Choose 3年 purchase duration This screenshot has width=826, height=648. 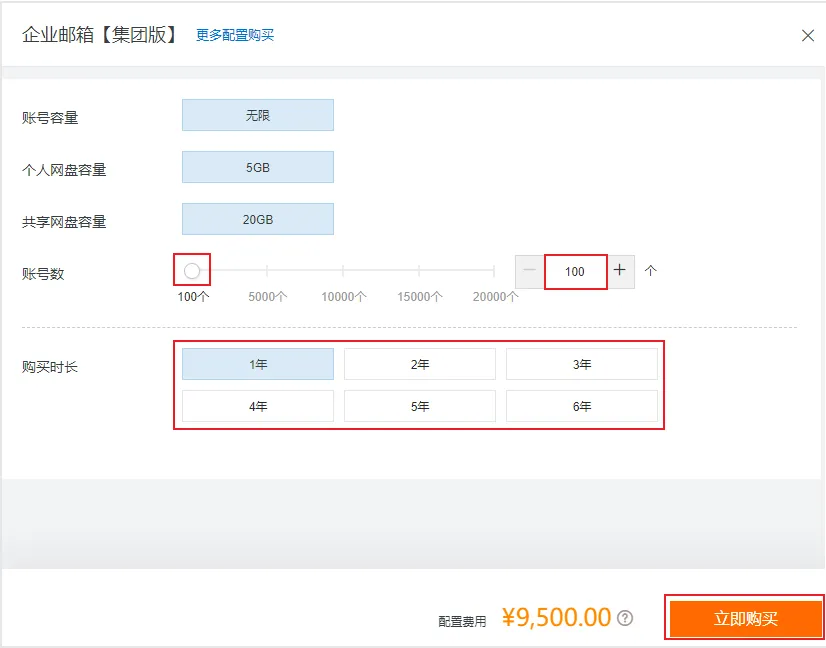[x=581, y=363]
